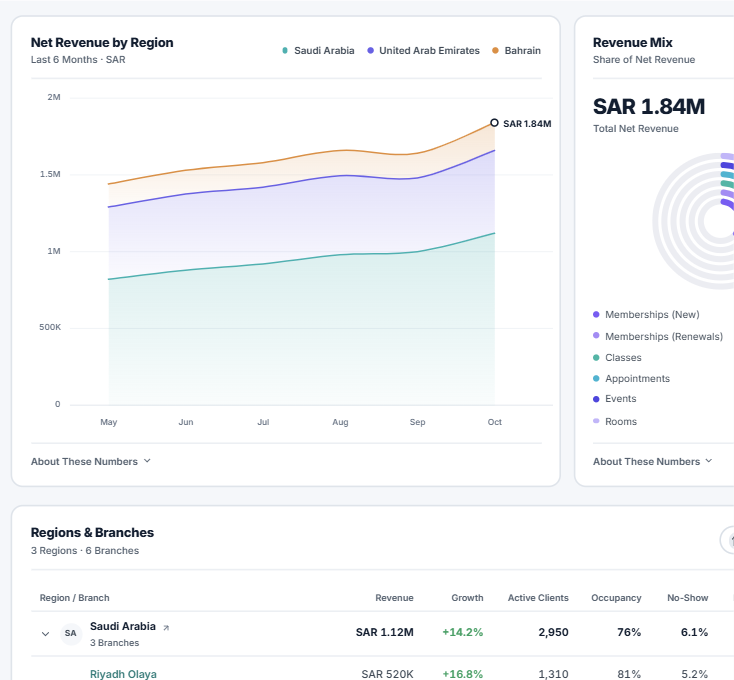
Task: Click 3 Branches under Saudi Arabia
Action: 114,643
